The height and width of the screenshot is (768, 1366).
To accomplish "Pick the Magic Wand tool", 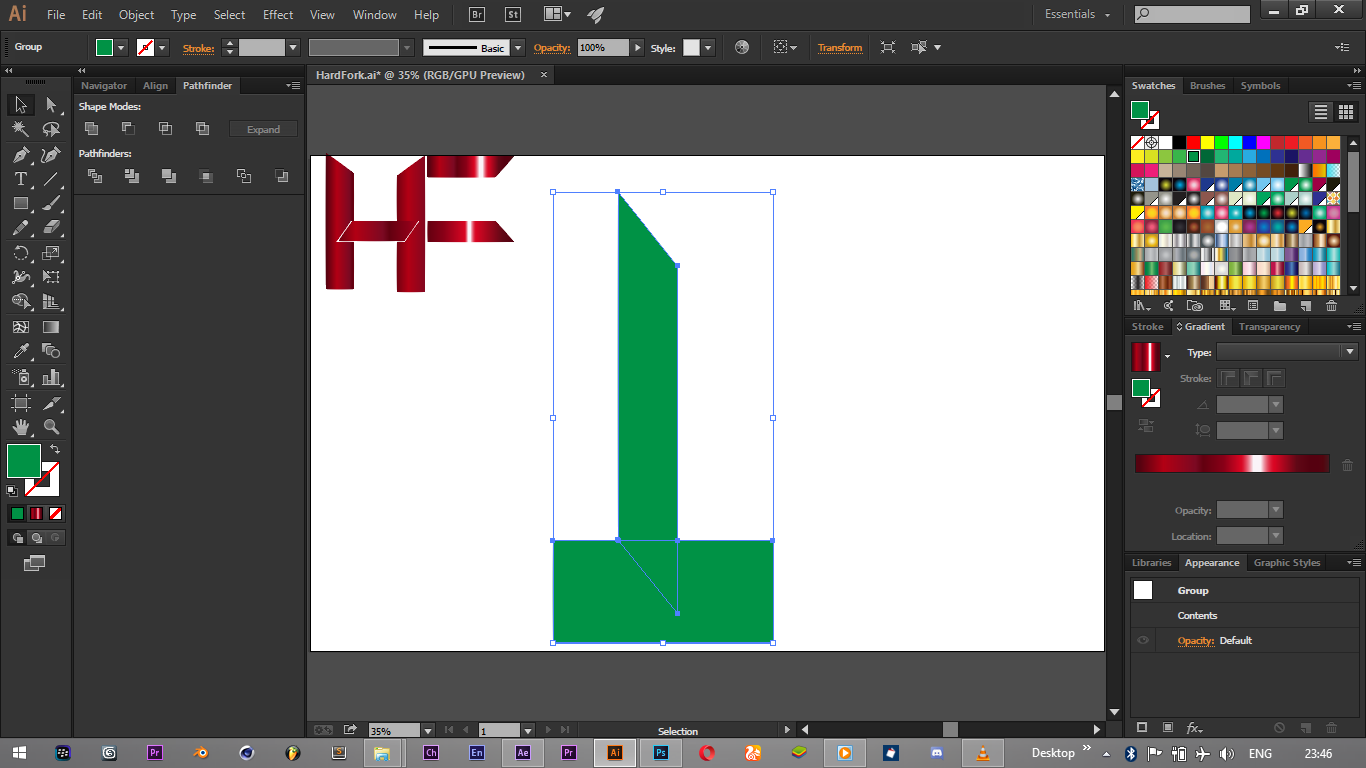I will tap(20, 129).
